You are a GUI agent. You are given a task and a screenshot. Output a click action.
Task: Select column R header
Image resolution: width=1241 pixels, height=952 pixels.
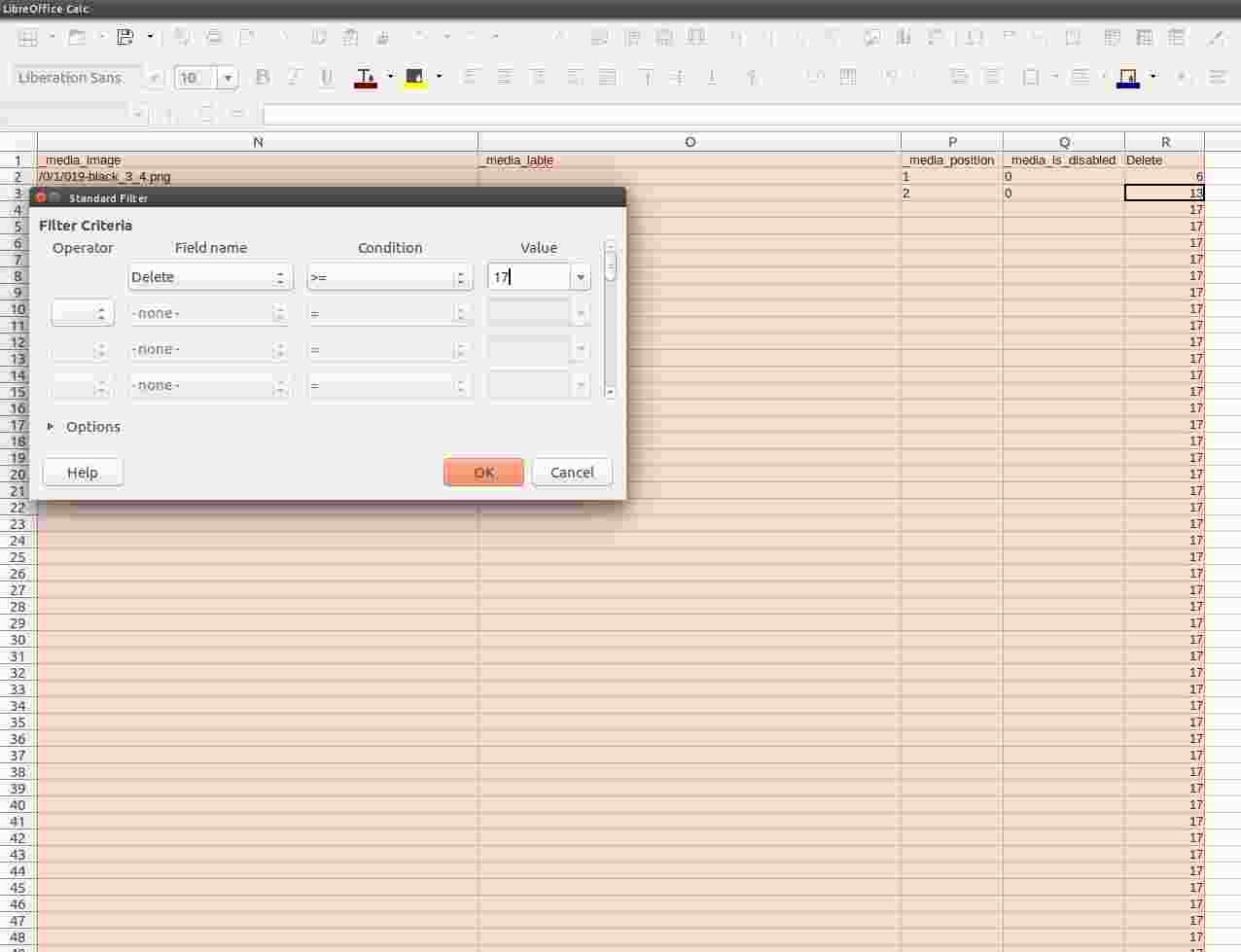click(1165, 142)
